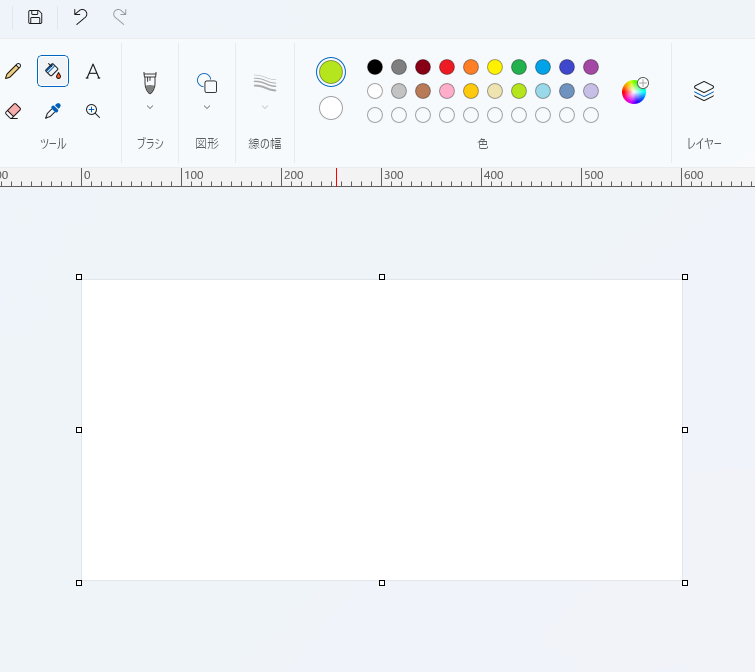Image resolution: width=755 pixels, height=672 pixels.
Task: Click the top-left canvas resize handle
Action: tap(79, 277)
